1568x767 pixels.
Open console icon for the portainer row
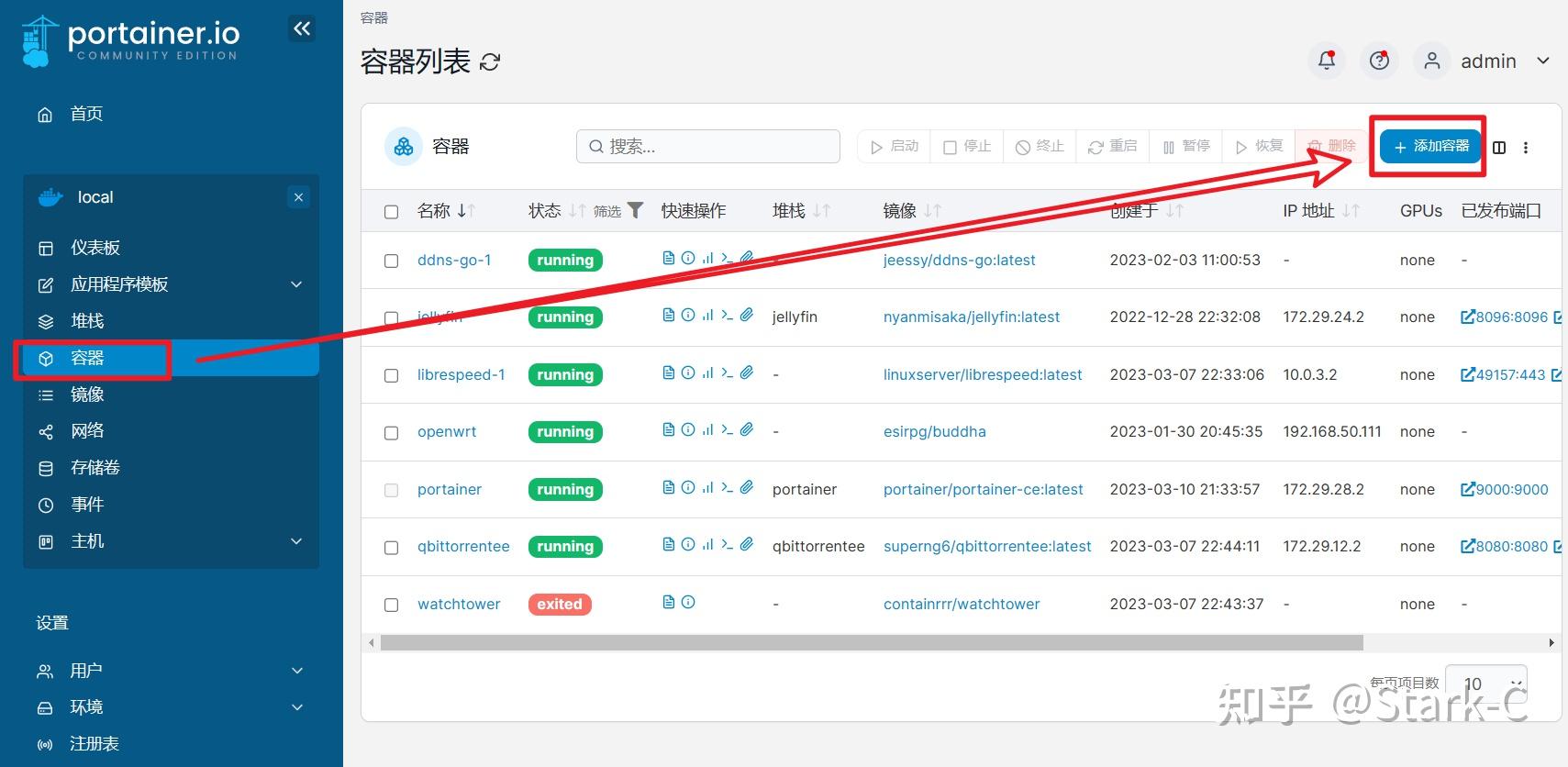click(x=727, y=487)
